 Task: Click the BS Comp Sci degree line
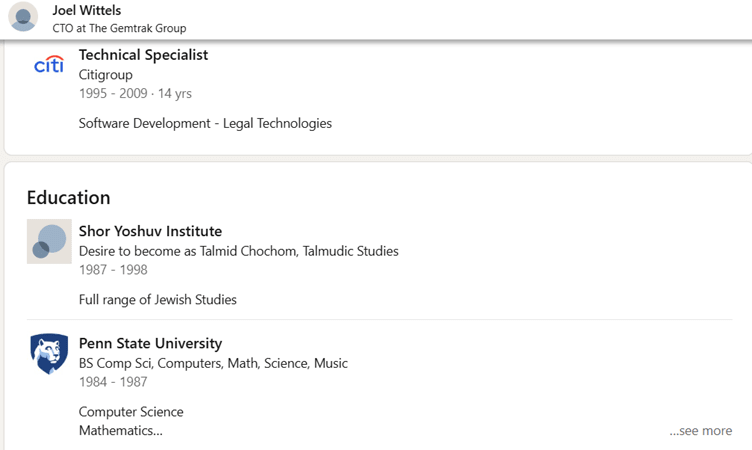pos(213,363)
